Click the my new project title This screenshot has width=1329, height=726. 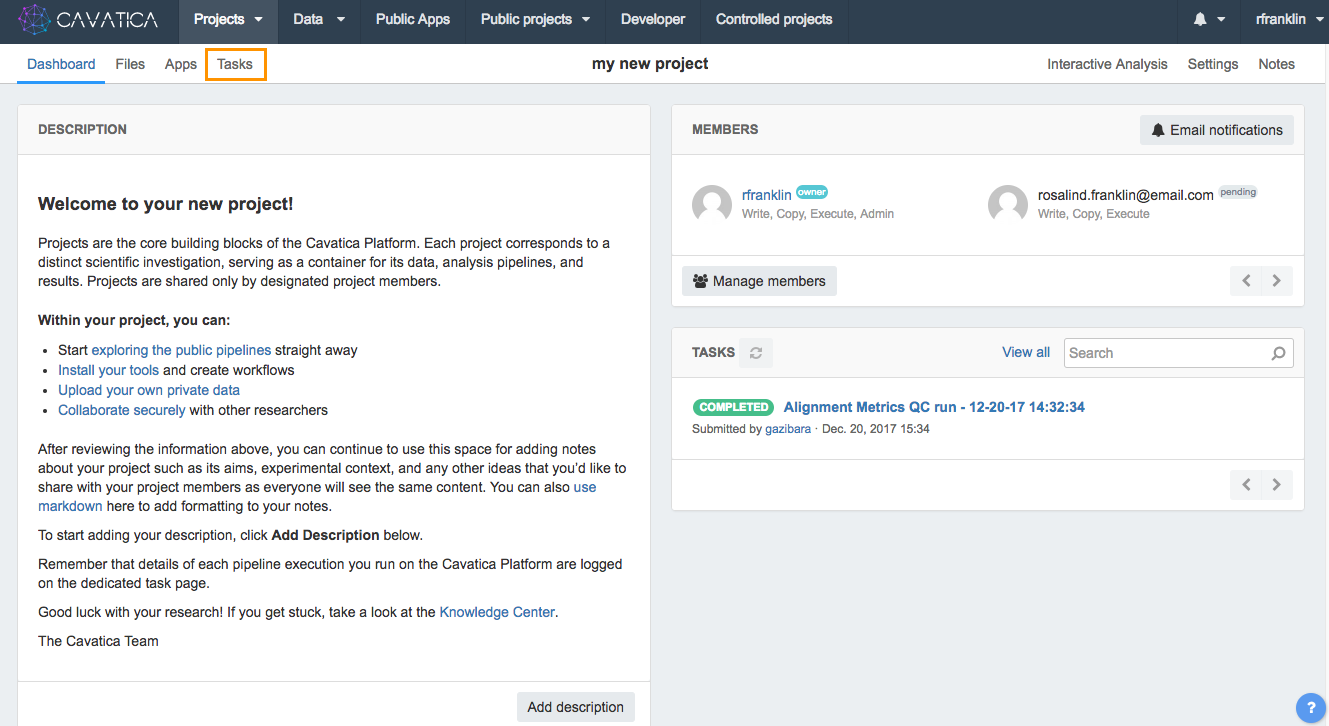pyautogui.click(x=650, y=63)
